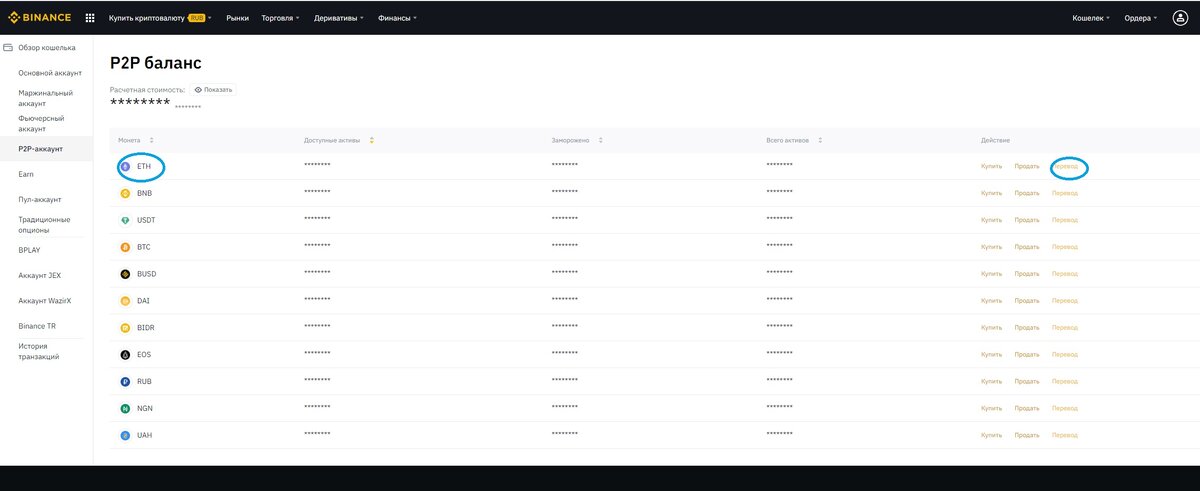
Task: Click the P2P баланс heading
Action: click(x=155, y=63)
